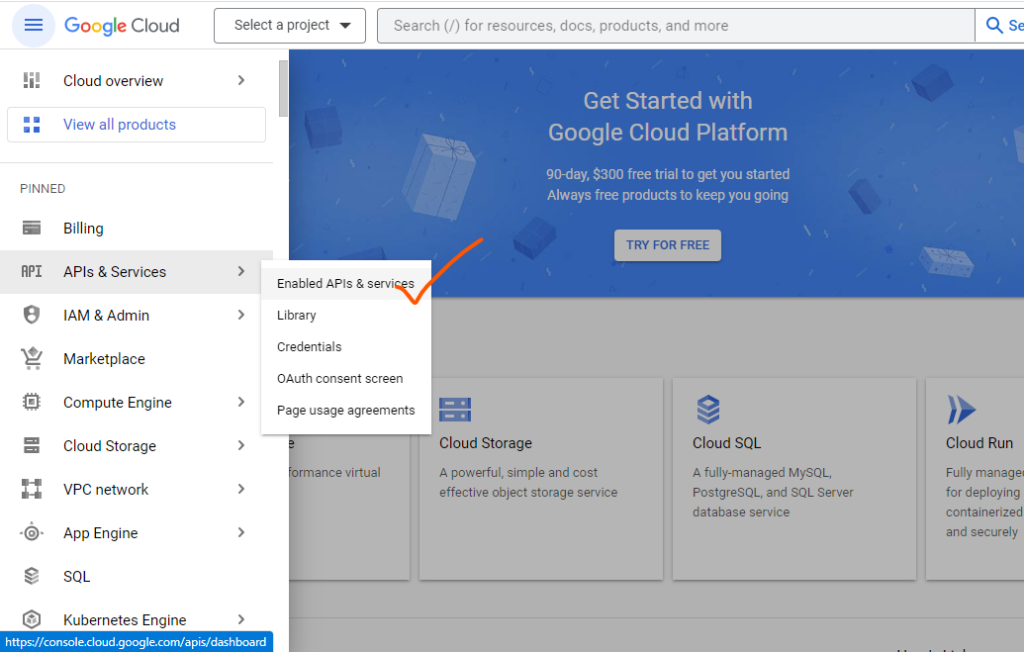Click the IAM & Admin label
The width and height of the screenshot is (1024, 652).
(106, 315)
